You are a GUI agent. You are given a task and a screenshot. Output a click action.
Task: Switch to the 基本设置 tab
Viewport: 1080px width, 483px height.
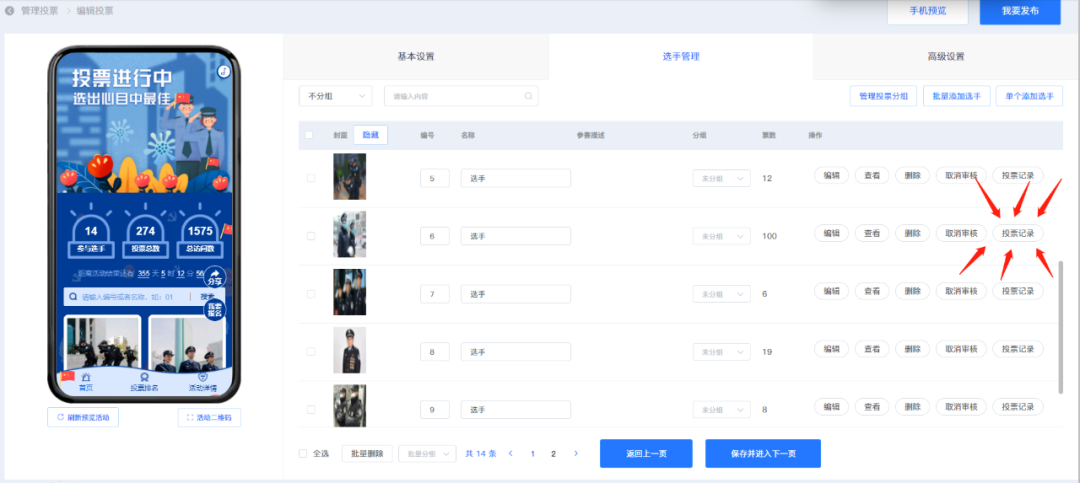416,56
